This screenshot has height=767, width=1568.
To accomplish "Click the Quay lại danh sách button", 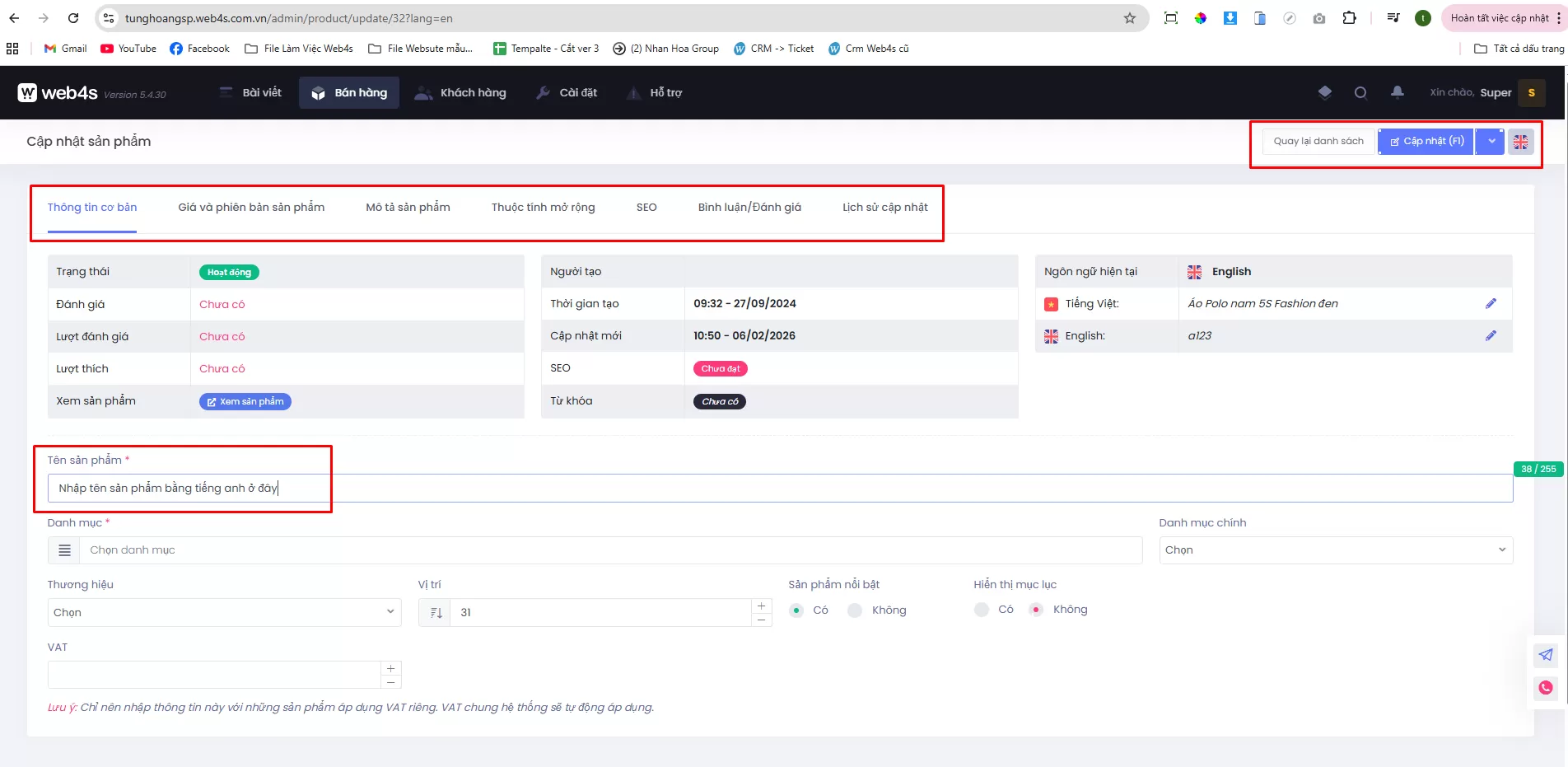I will coord(1318,142).
